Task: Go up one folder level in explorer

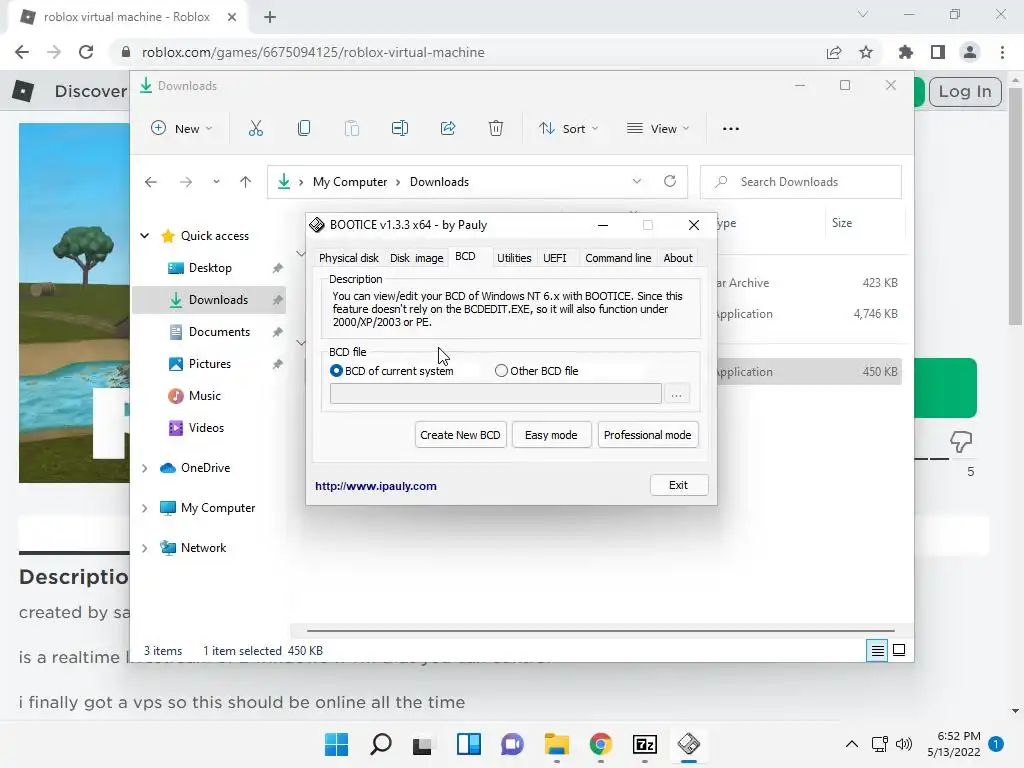Action: (246, 182)
